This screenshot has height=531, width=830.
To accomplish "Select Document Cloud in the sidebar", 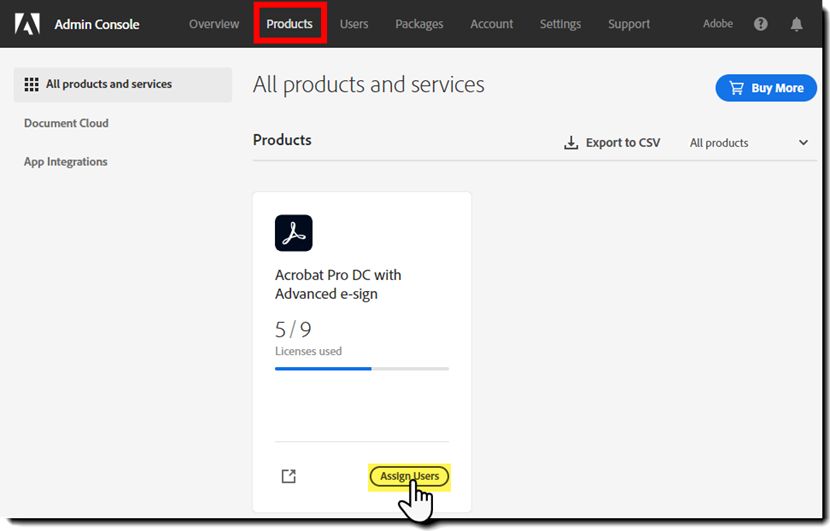I will coord(66,123).
